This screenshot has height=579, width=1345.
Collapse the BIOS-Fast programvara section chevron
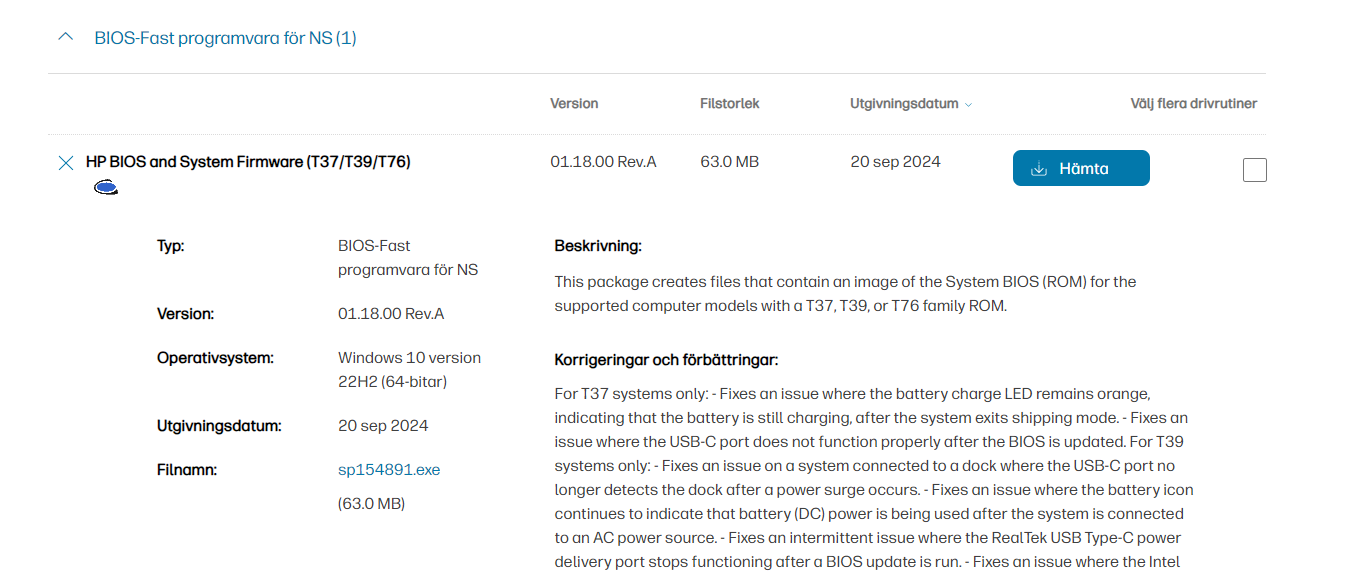[x=66, y=38]
